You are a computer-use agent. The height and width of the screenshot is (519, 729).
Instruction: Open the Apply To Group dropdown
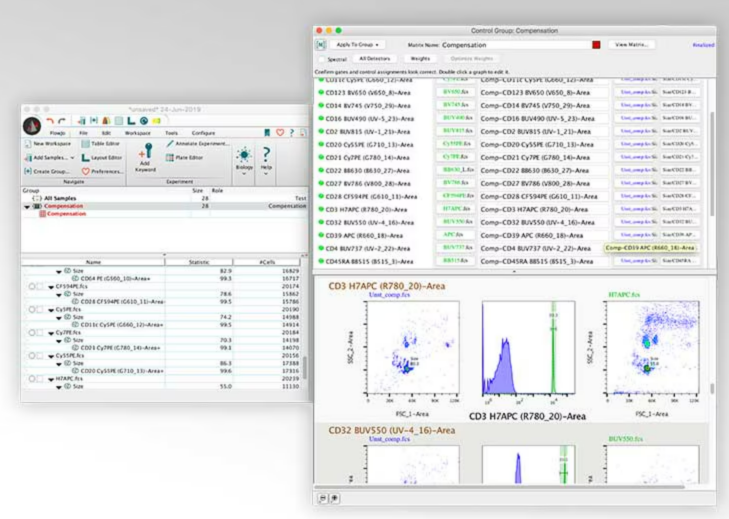tap(357, 45)
